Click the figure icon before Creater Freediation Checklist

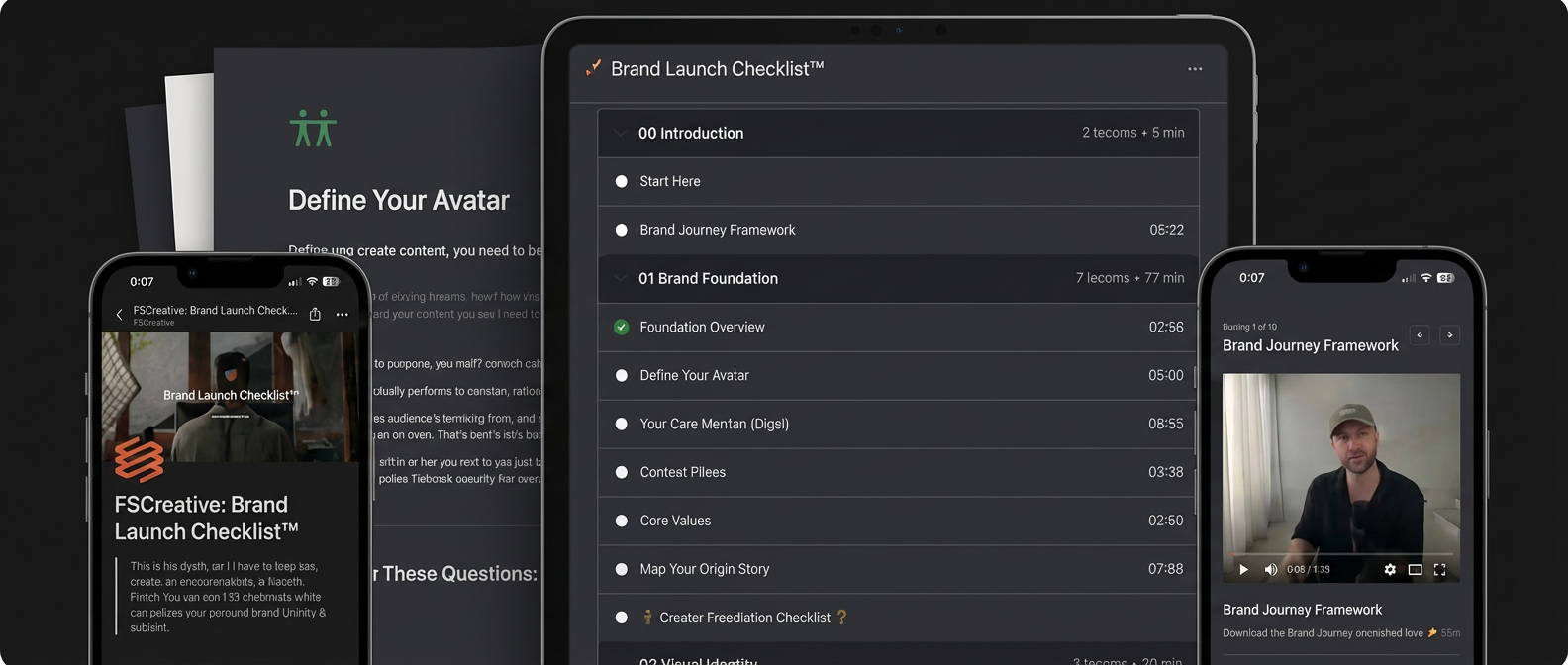click(x=647, y=617)
